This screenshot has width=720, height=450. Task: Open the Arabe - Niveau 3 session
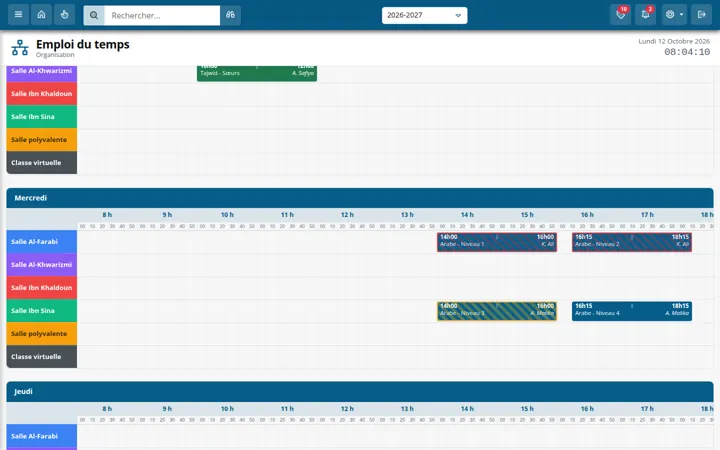pyautogui.click(x=497, y=311)
